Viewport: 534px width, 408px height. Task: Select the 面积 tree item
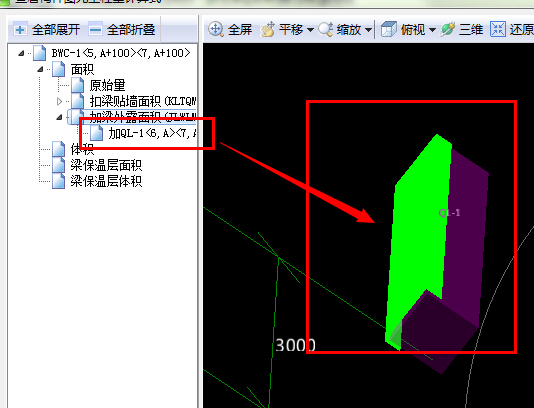click(x=82, y=69)
